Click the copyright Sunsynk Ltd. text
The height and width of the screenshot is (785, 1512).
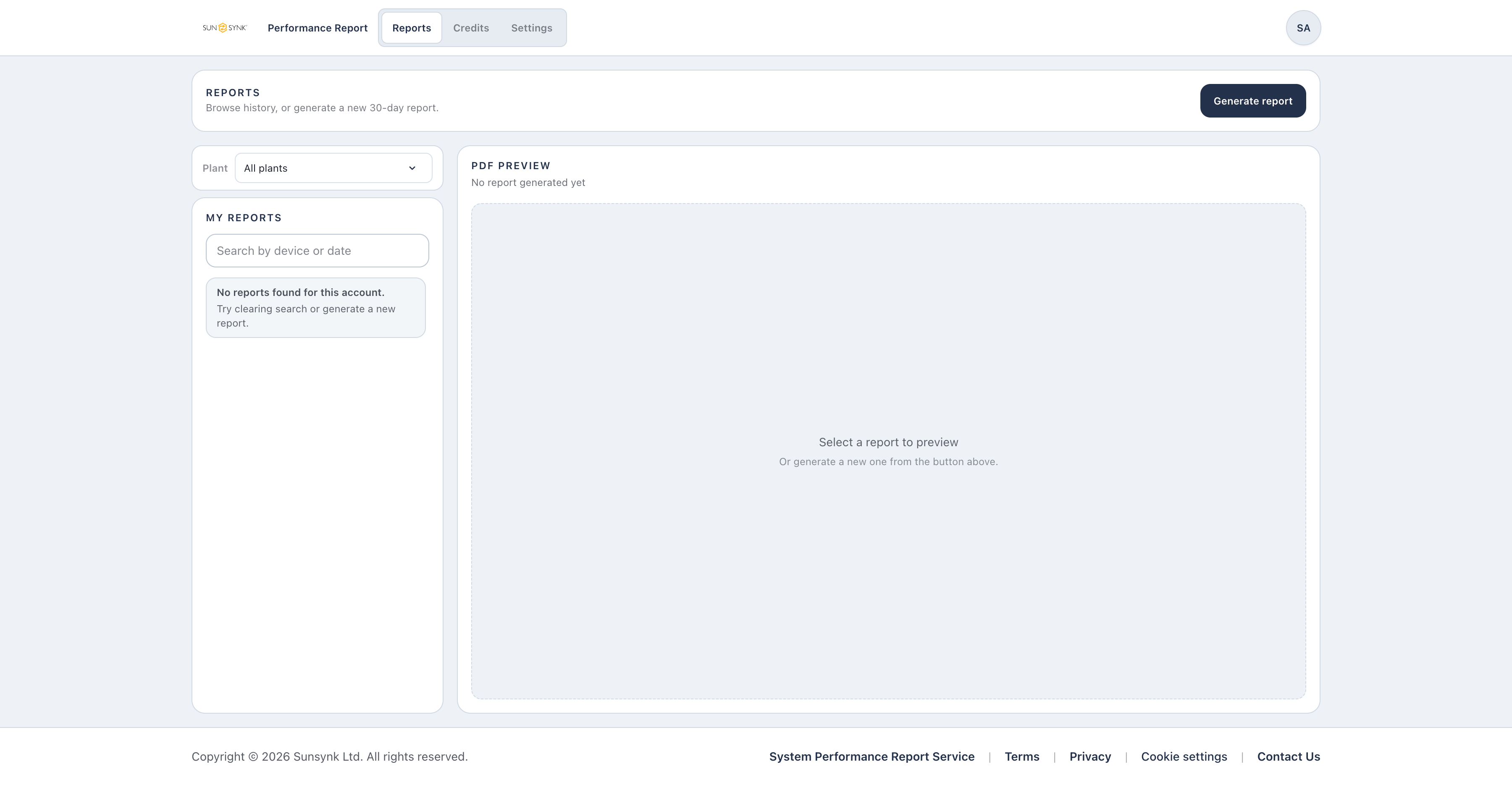(x=329, y=756)
